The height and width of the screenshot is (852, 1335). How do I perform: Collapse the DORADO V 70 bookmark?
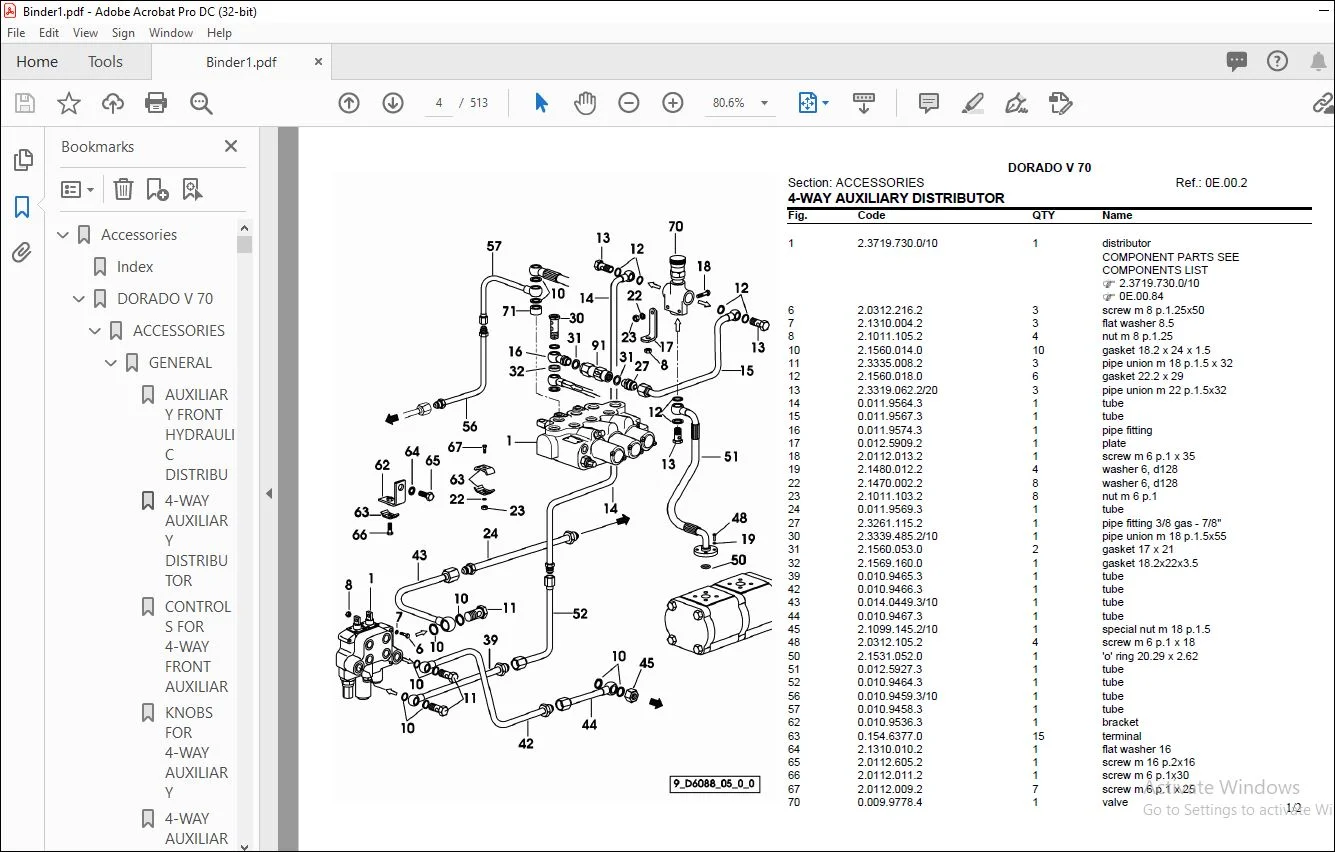pos(80,299)
